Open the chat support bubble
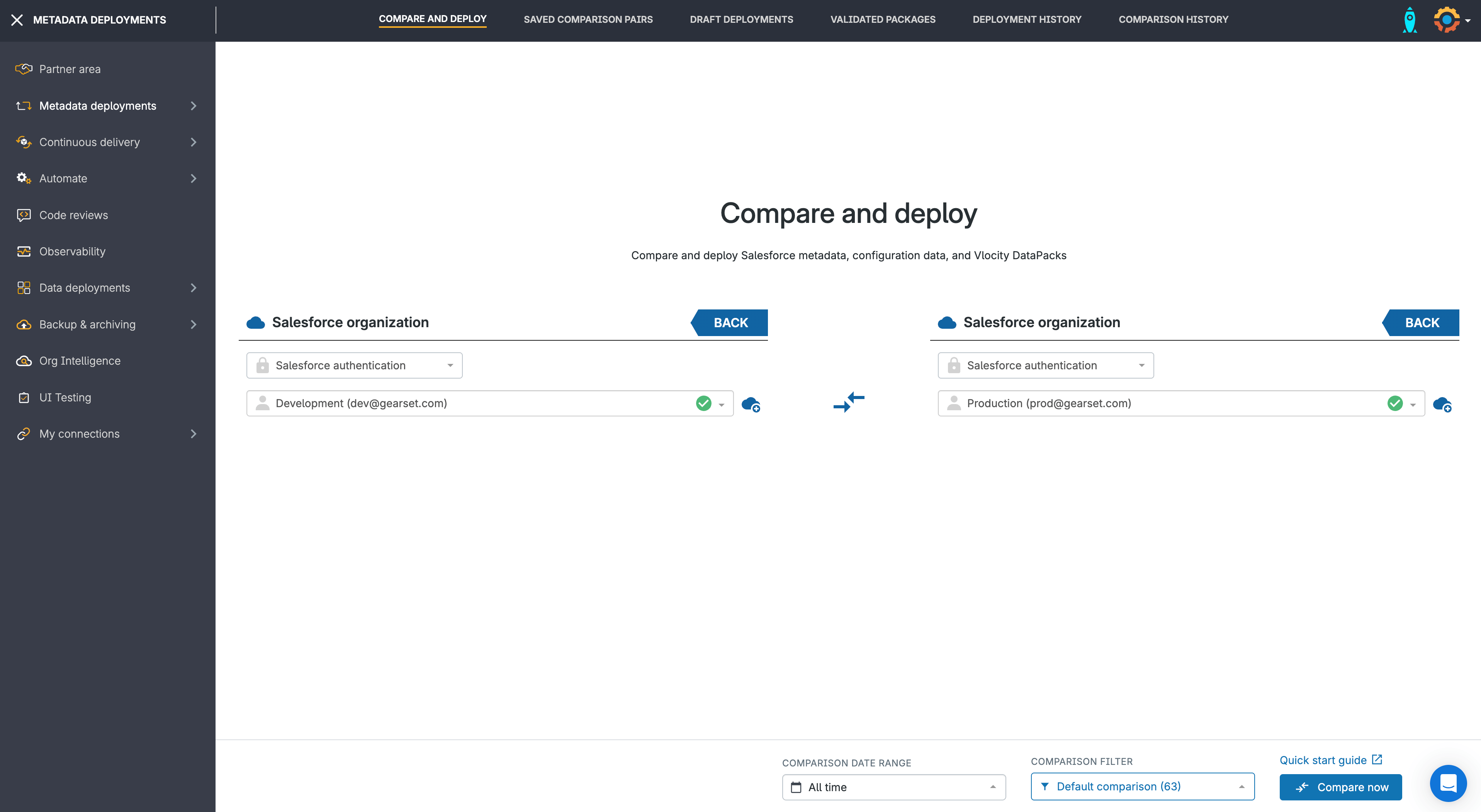Screen dimensions: 1481x812 pos(1448,783)
